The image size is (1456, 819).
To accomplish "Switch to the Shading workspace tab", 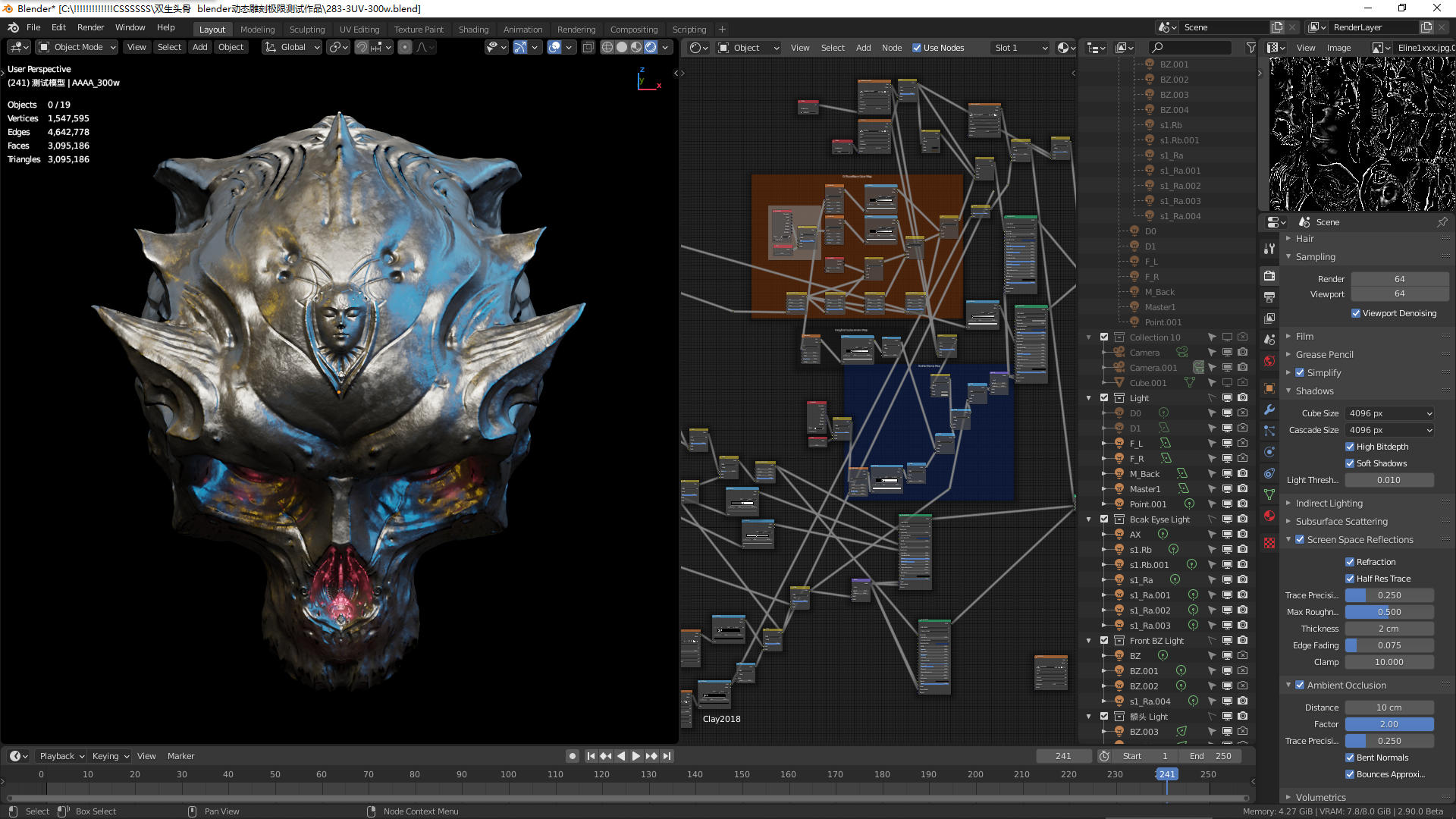I will click(473, 29).
